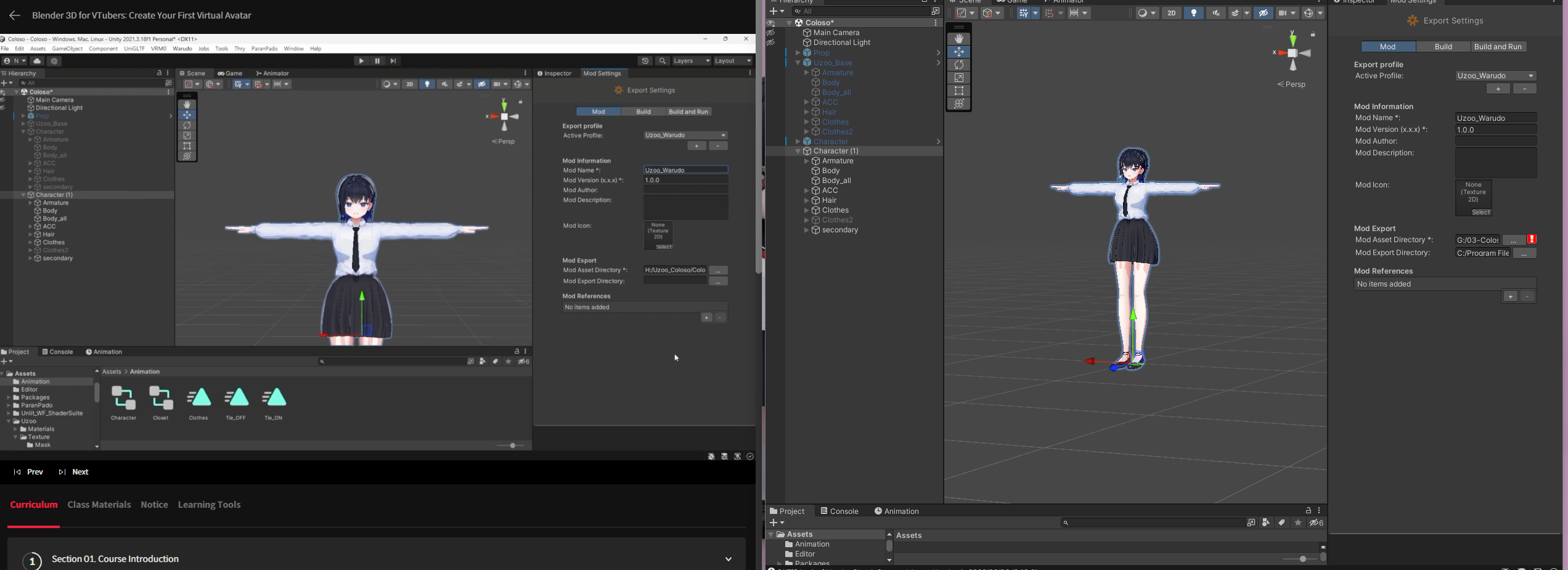Expand the Prop object in right Hierarchy
This screenshot has width=1568, height=570.
pos(798,53)
